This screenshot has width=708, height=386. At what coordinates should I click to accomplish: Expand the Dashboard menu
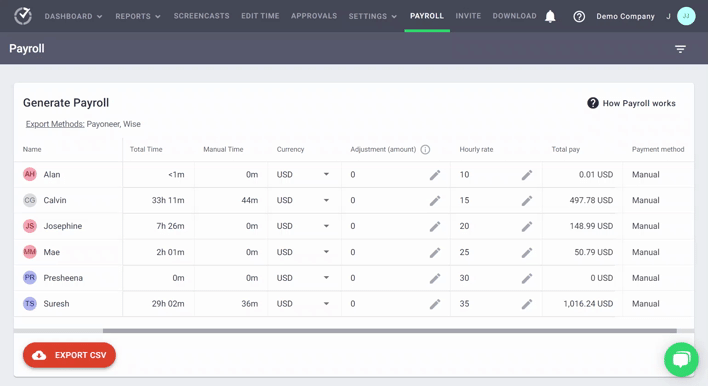(73, 16)
